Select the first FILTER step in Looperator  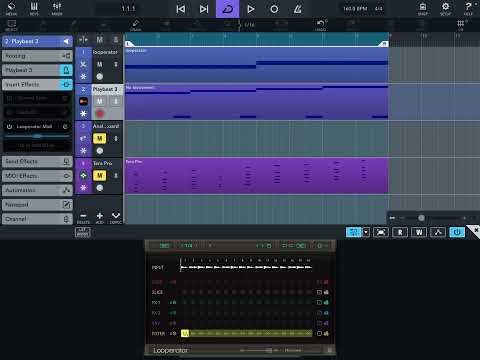185,333
